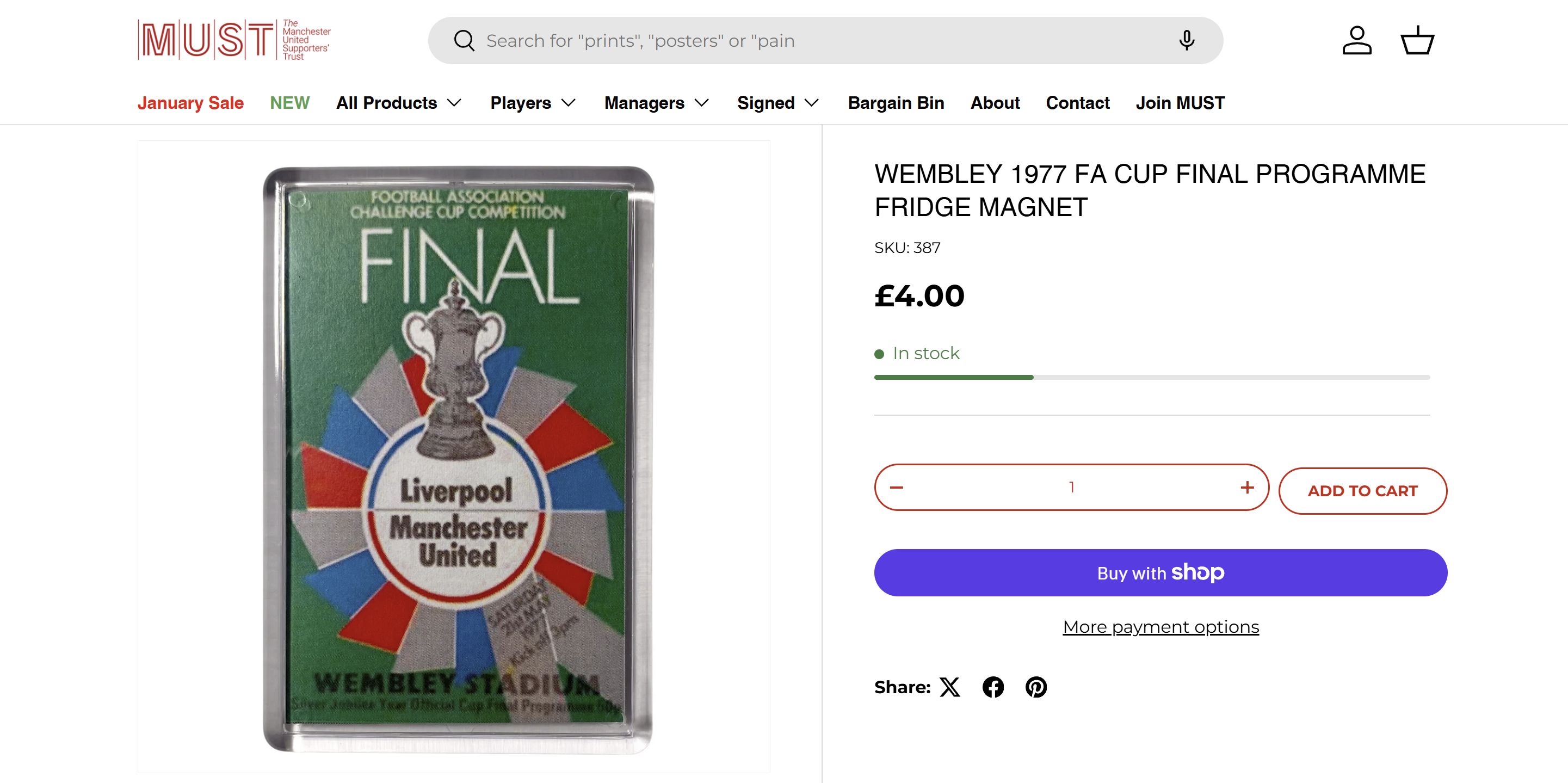Share product on Pinterest
The width and height of the screenshot is (1568, 783).
point(1036,687)
